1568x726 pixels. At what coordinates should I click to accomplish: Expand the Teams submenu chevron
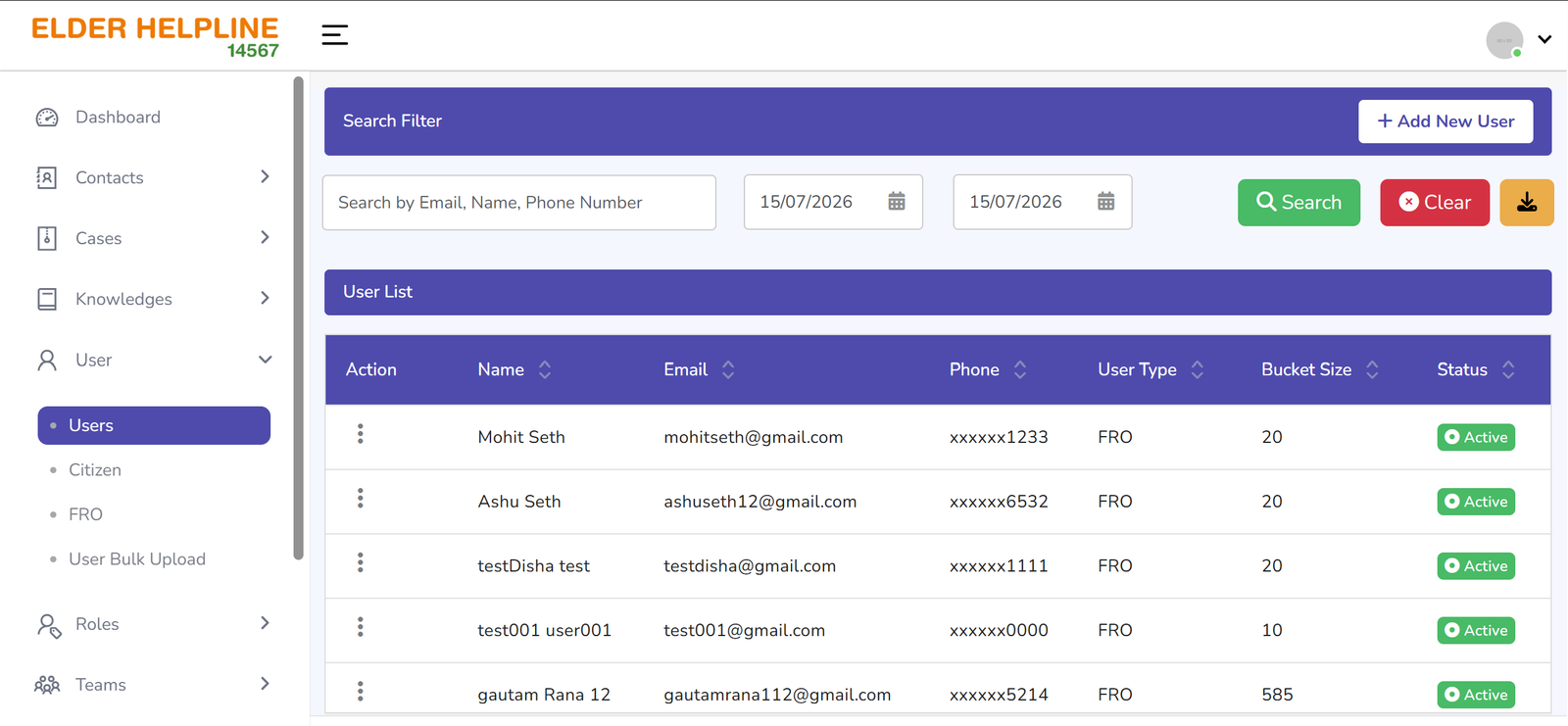pos(265,684)
